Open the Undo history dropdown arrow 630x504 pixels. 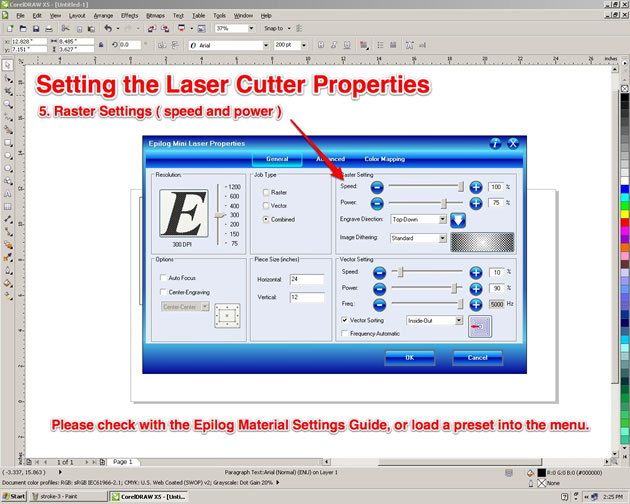click(118, 29)
